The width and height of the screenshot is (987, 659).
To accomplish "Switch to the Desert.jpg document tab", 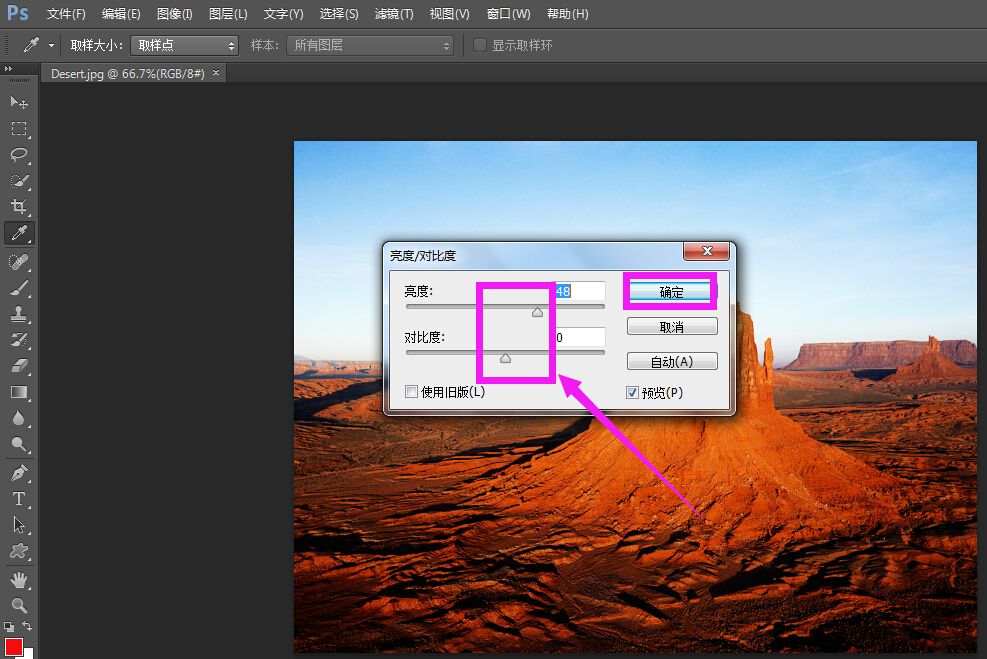I will [x=127, y=74].
